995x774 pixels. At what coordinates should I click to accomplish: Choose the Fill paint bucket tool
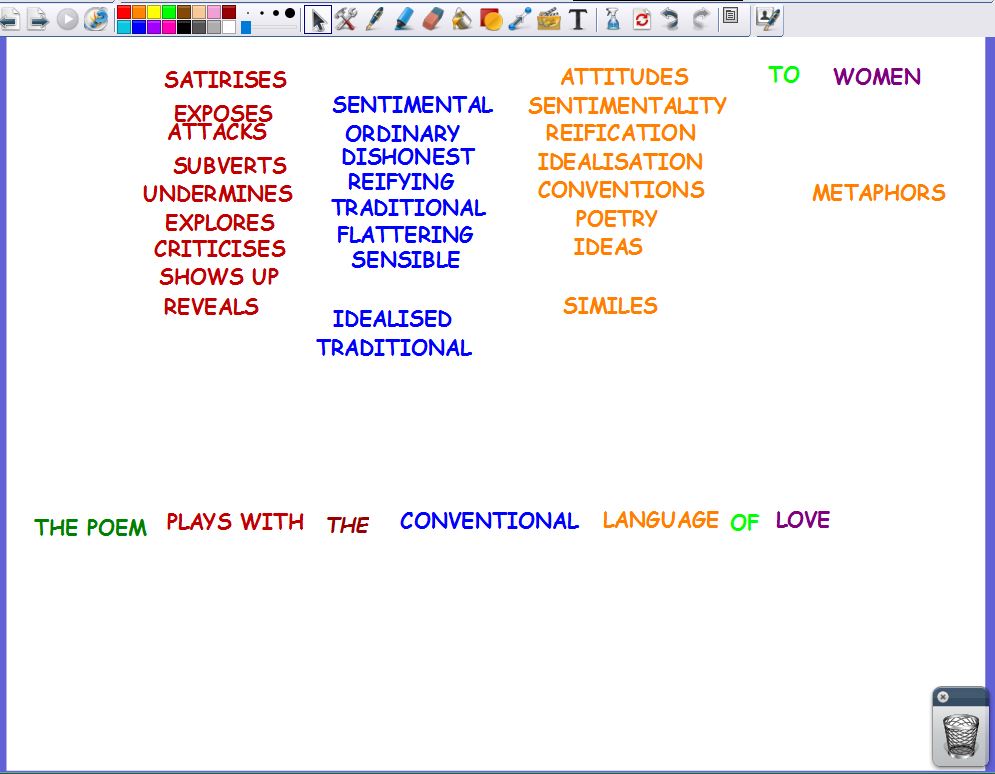point(461,19)
